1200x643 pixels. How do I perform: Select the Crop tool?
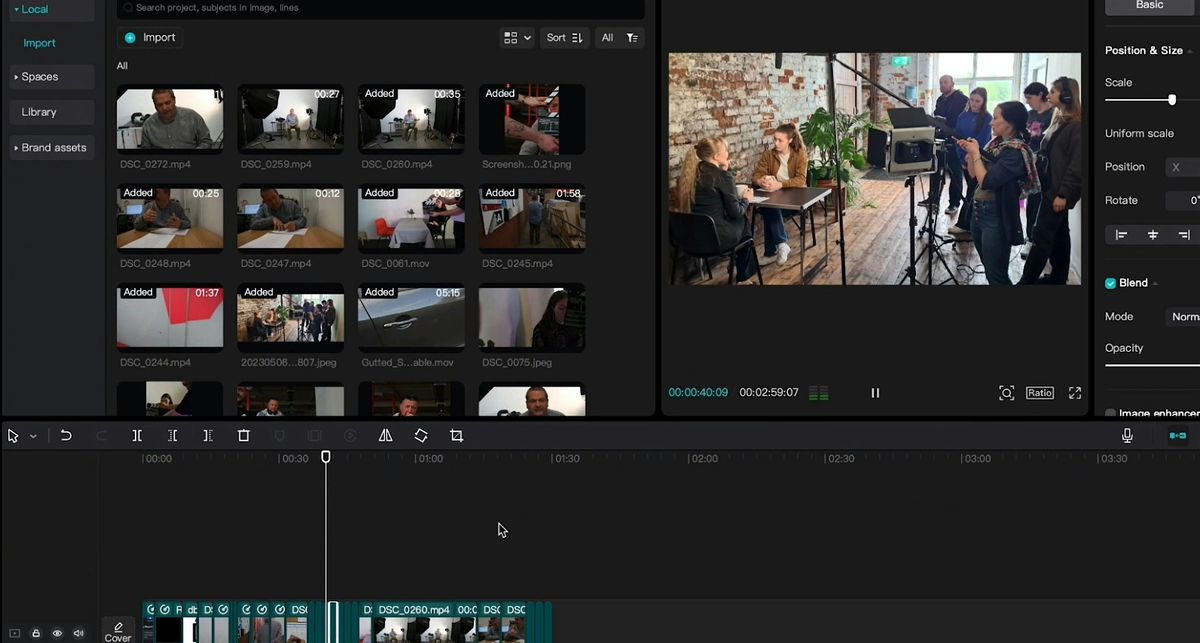tap(456, 435)
